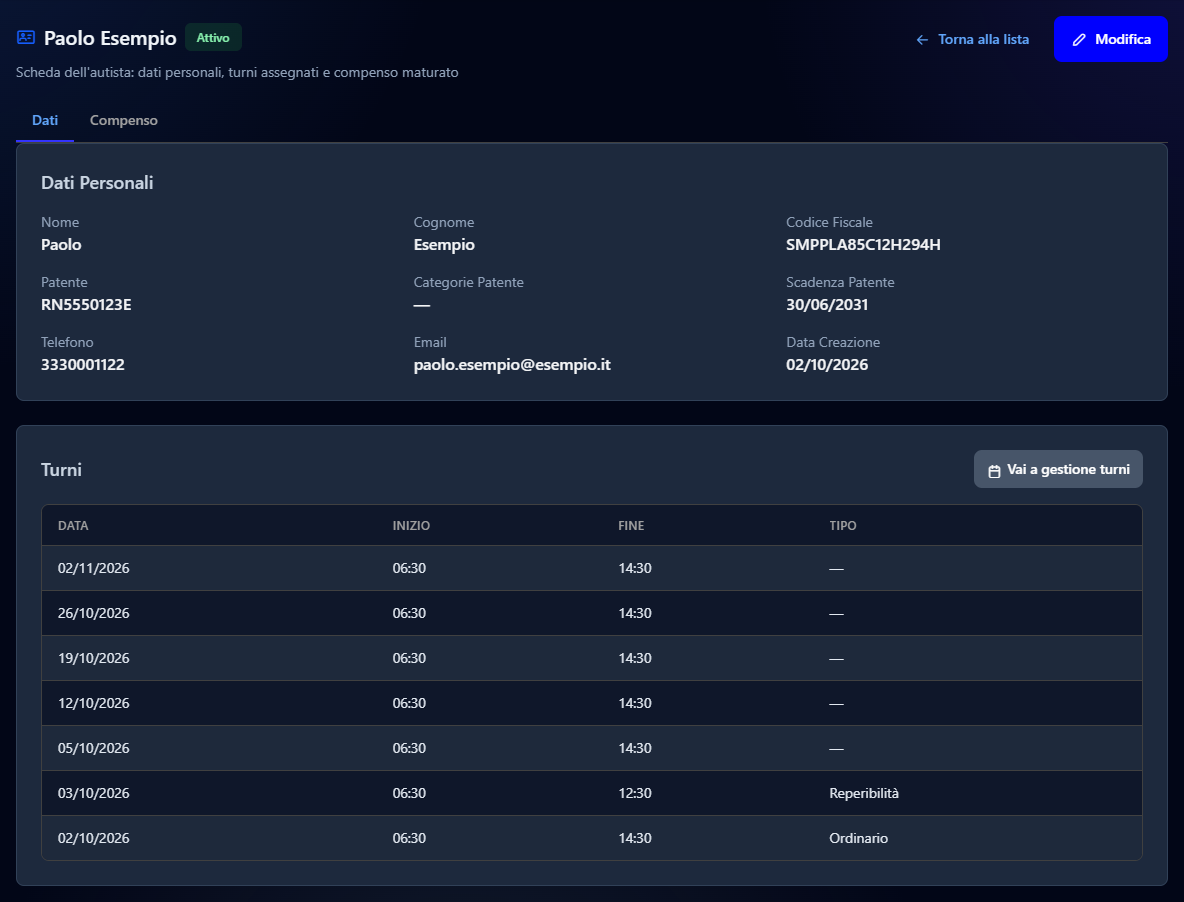
Task: Click the phone number 3330001122
Action: tap(83, 365)
